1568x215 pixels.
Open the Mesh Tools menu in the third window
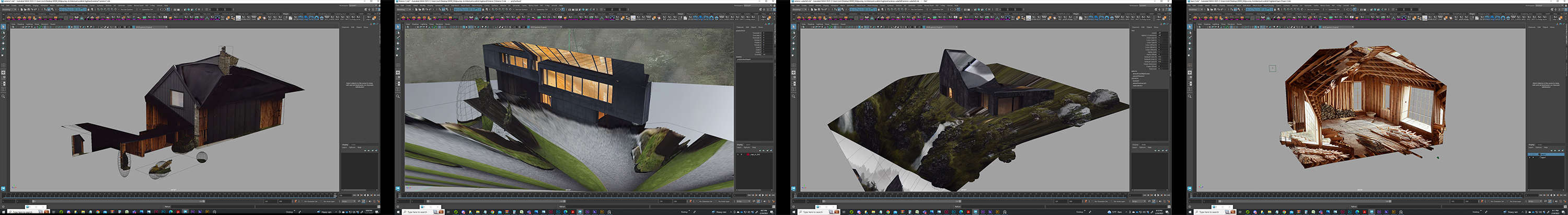coord(860,5)
